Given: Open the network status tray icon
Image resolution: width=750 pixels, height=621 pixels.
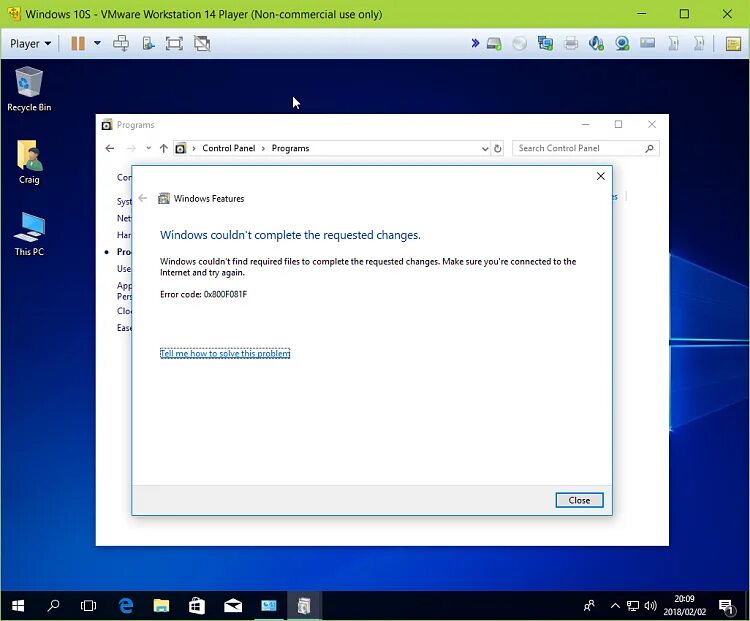Looking at the screenshot, I should click(x=633, y=606).
